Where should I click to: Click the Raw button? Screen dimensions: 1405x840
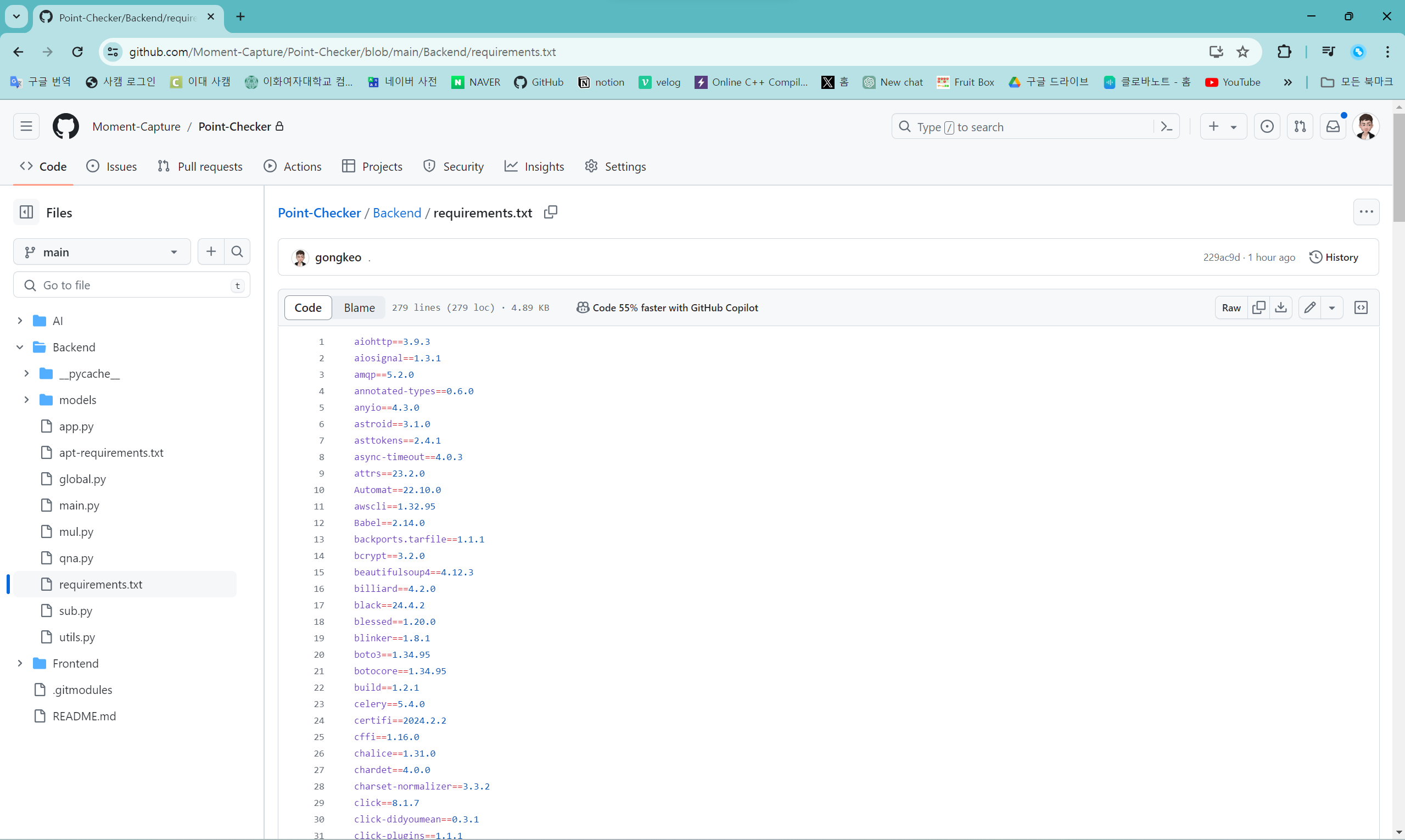pyautogui.click(x=1230, y=307)
